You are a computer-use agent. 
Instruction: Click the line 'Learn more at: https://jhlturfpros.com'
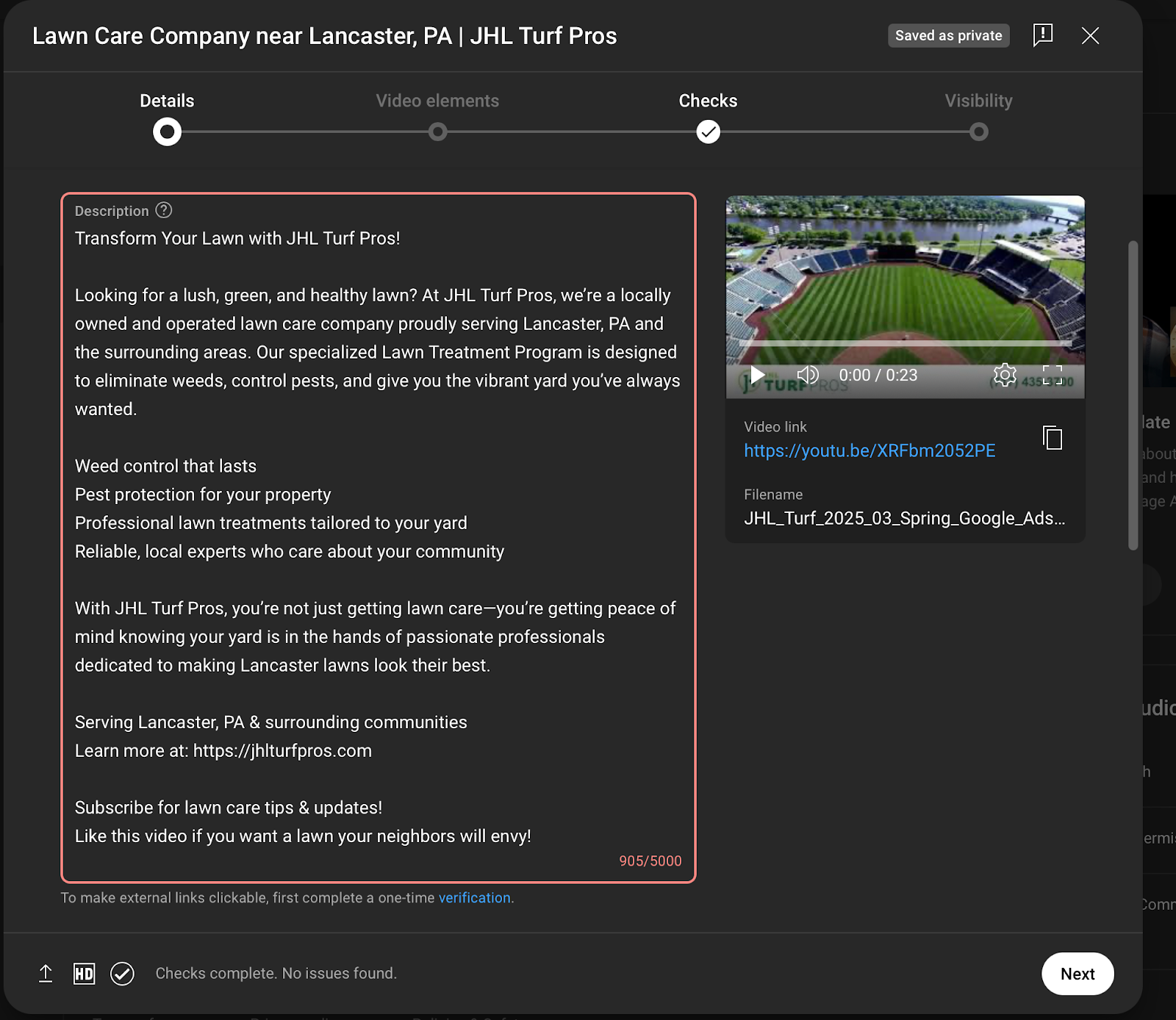point(223,751)
